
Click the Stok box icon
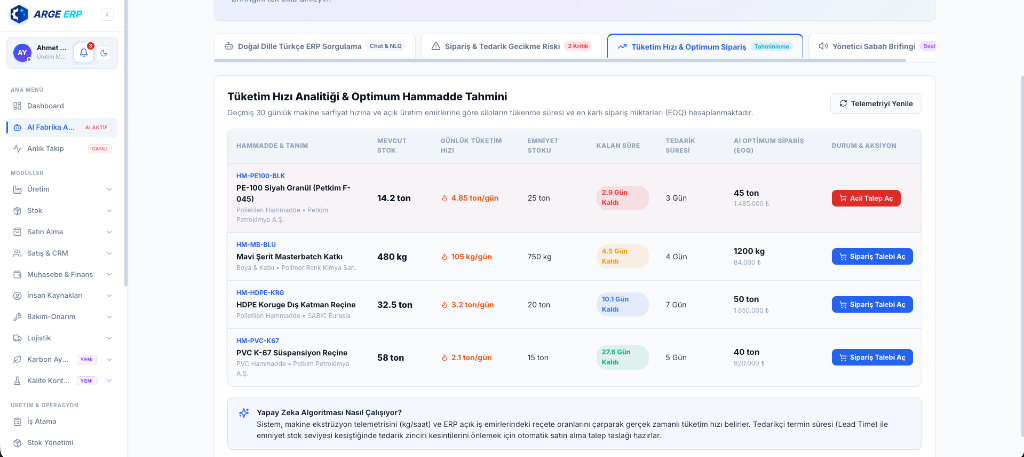pyautogui.click(x=17, y=211)
